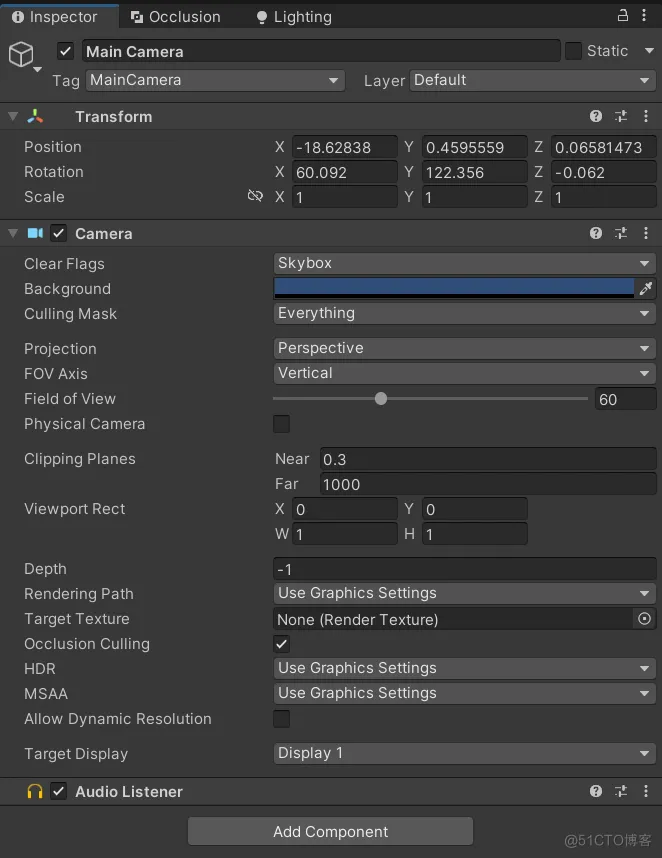Image resolution: width=662 pixels, height=858 pixels.
Task: Switch to the Lighting tab
Action: (294, 17)
